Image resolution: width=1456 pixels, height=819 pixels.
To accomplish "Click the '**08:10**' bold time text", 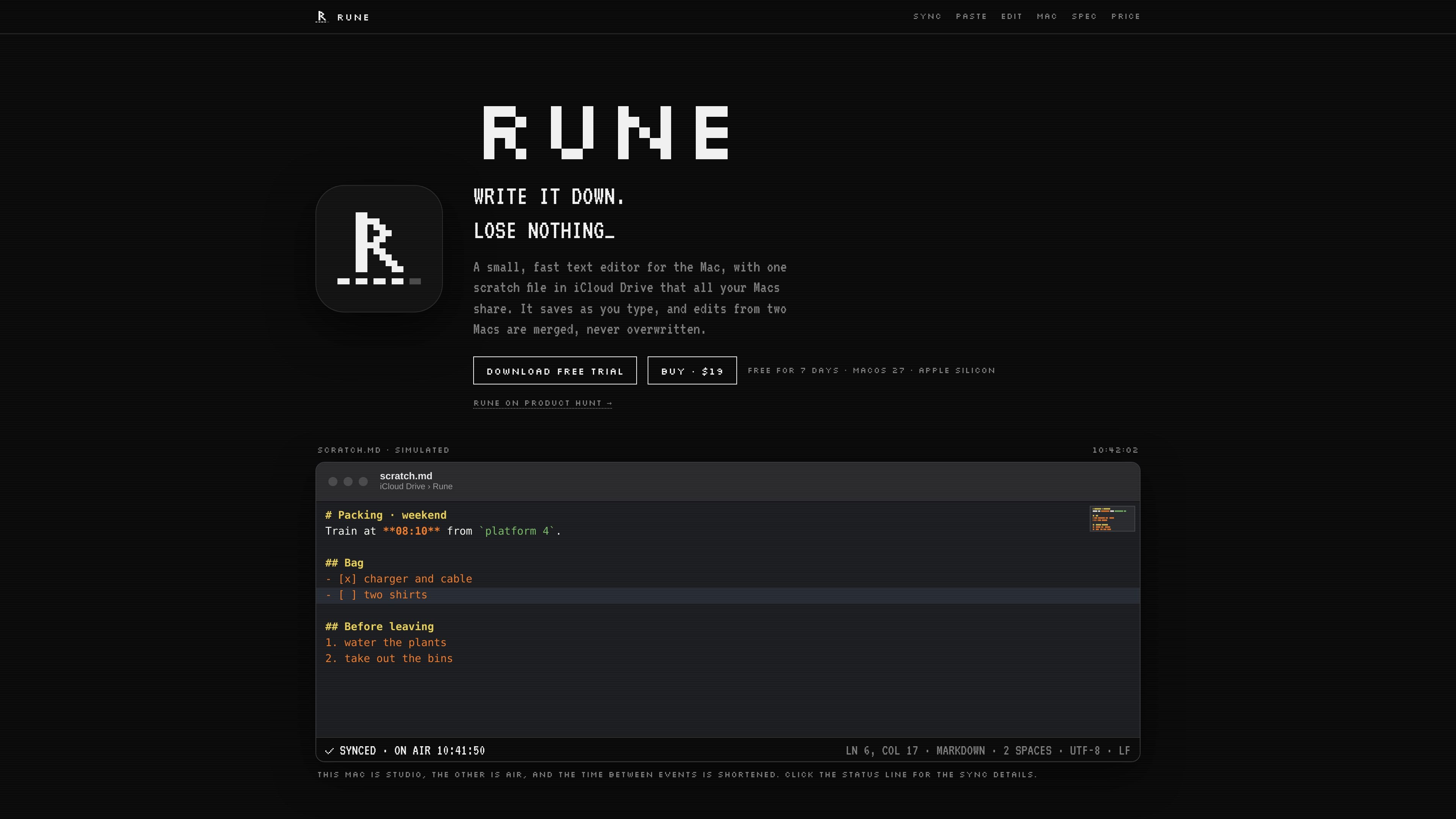I will point(411,531).
